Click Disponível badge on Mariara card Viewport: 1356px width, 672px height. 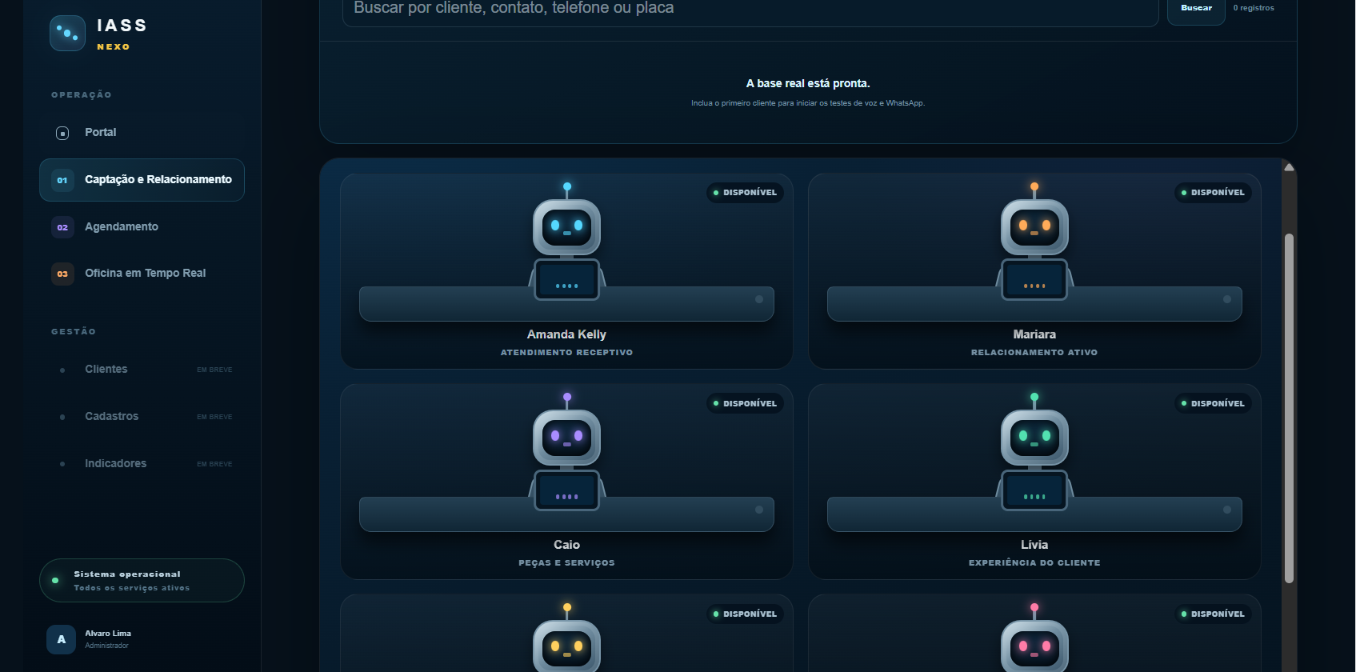pos(1213,192)
